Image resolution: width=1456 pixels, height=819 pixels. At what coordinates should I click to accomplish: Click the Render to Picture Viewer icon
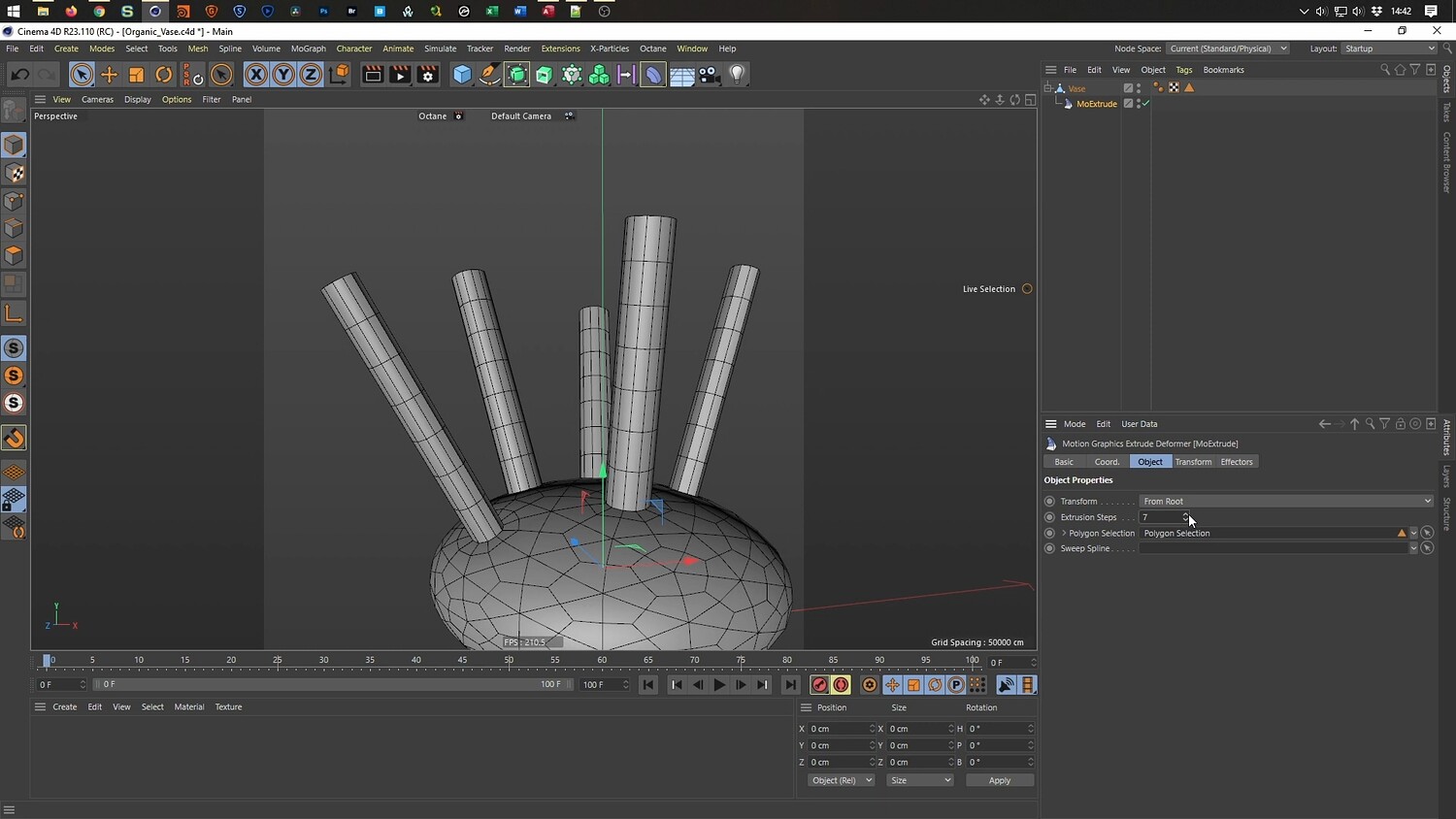pyautogui.click(x=400, y=75)
